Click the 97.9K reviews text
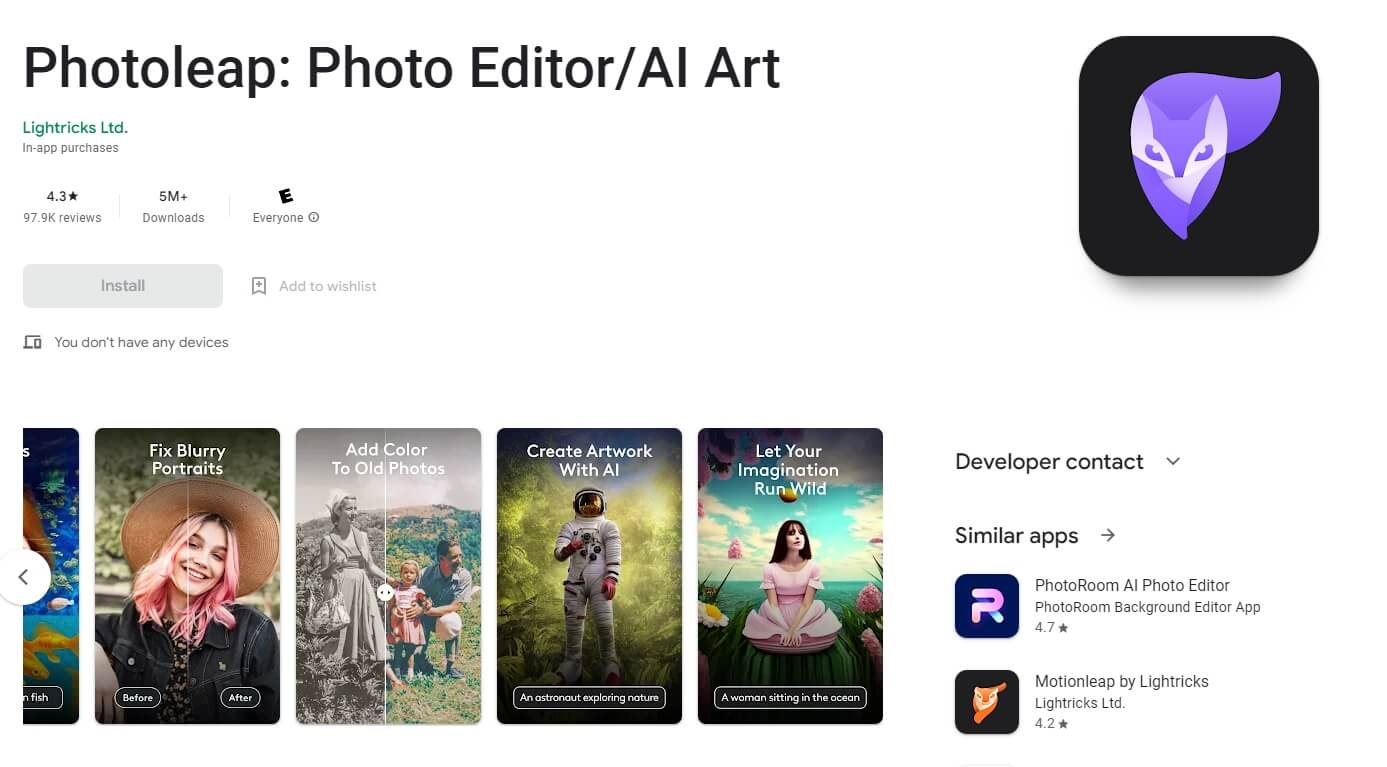The height and width of the screenshot is (767, 1387). [x=62, y=218]
